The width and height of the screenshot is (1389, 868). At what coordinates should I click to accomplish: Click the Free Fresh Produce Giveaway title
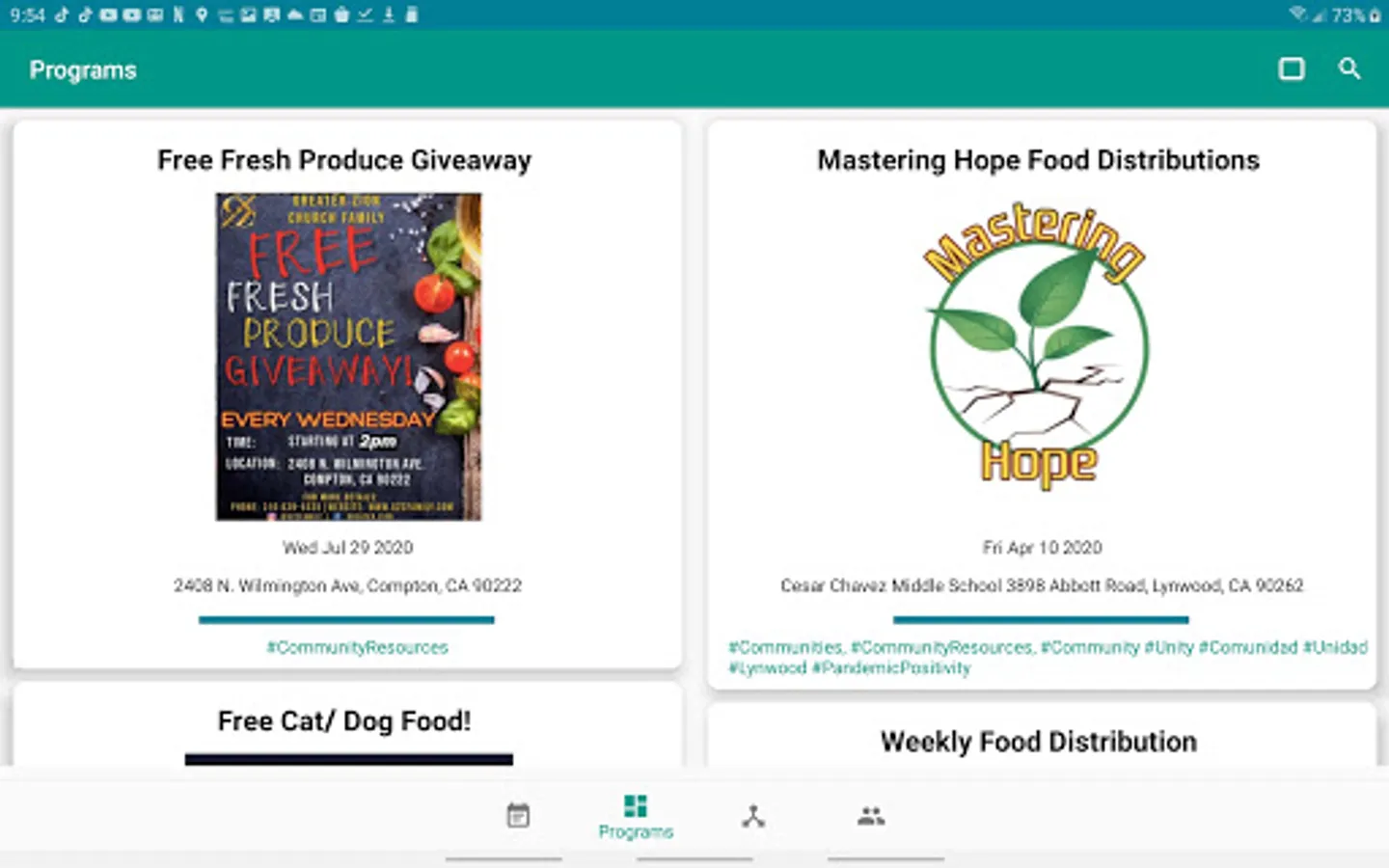point(344,160)
